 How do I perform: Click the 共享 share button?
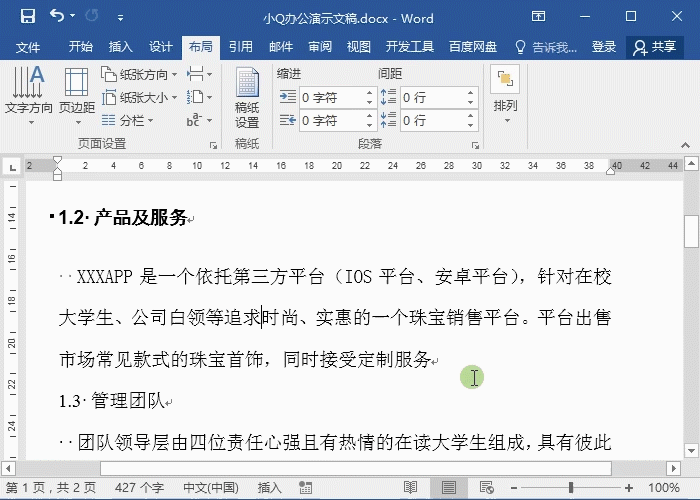[x=654, y=47]
